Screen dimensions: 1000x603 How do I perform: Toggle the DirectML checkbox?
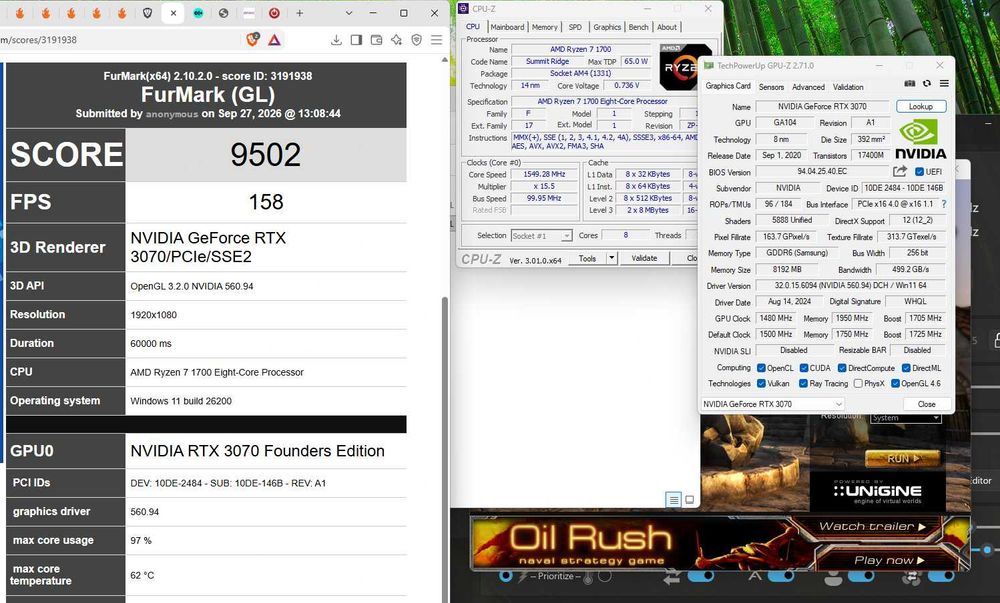(x=906, y=368)
